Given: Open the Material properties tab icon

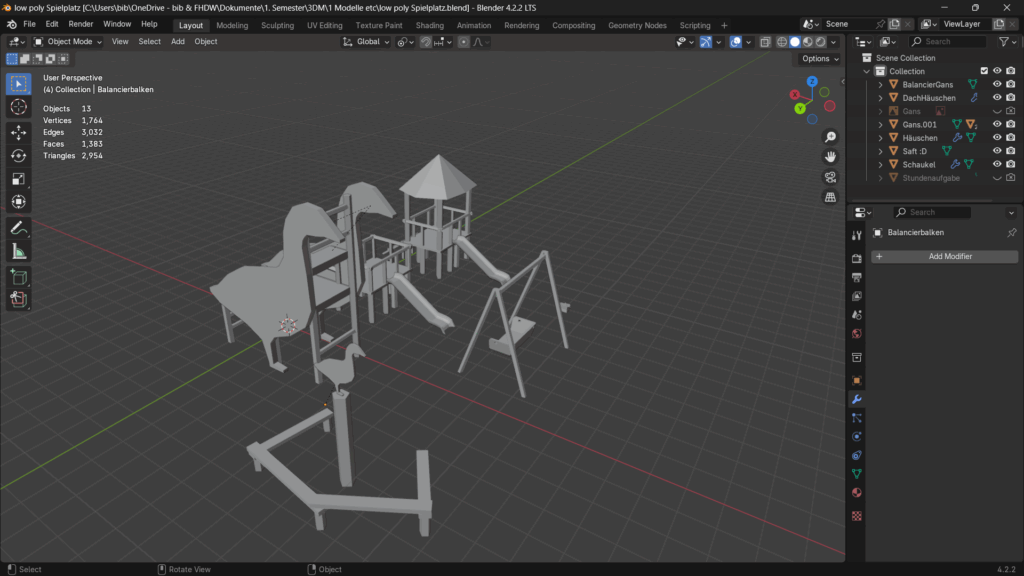Looking at the screenshot, I should pos(857,493).
